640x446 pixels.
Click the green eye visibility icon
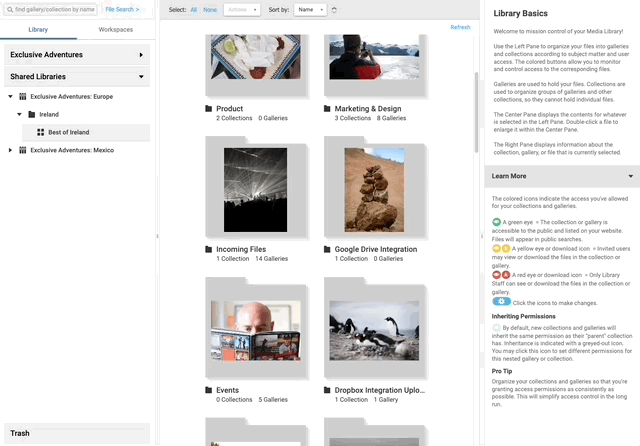pyautogui.click(x=497, y=220)
